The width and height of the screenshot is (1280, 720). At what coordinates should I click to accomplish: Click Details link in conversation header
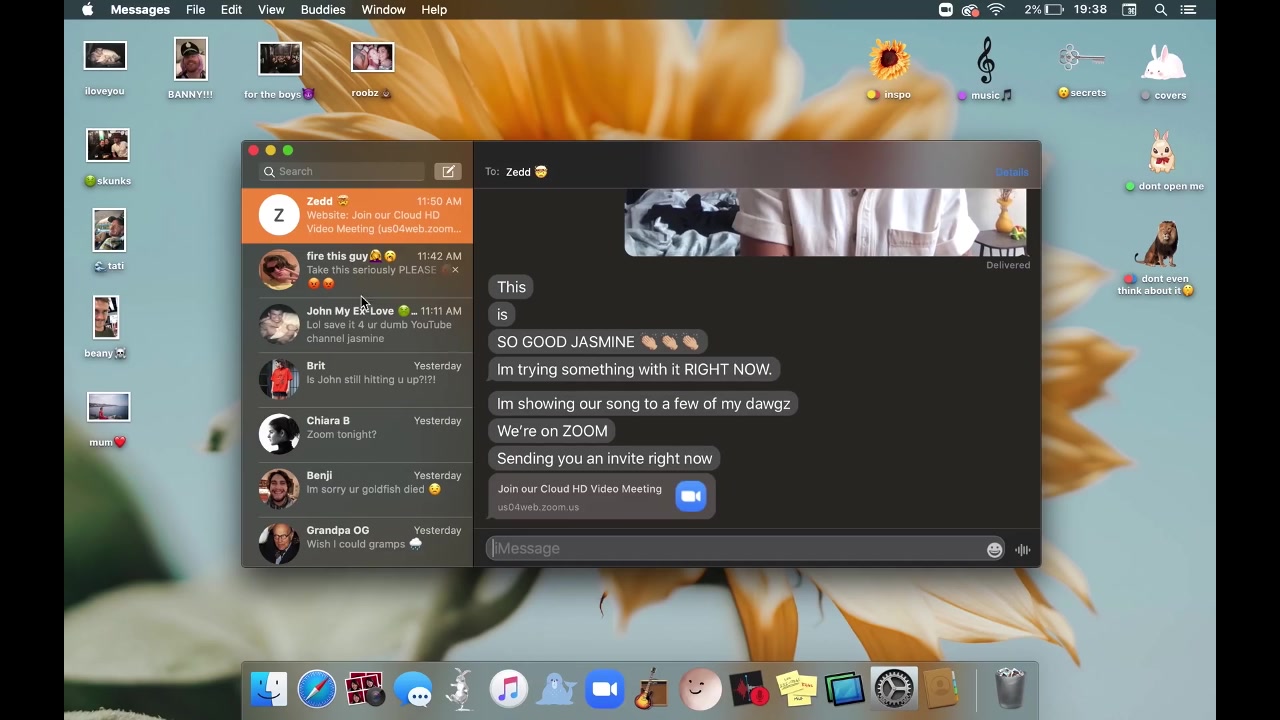(x=1011, y=172)
